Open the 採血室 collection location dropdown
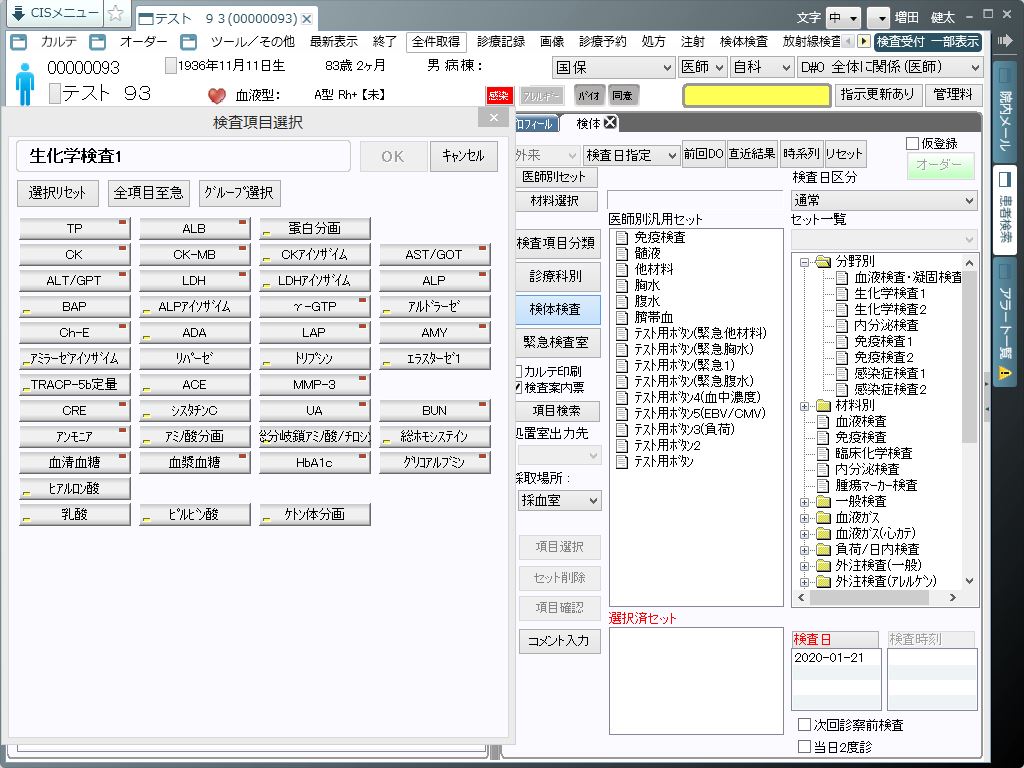This screenshot has height=768, width=1024. pyautogui.click(x=559, y=500)
